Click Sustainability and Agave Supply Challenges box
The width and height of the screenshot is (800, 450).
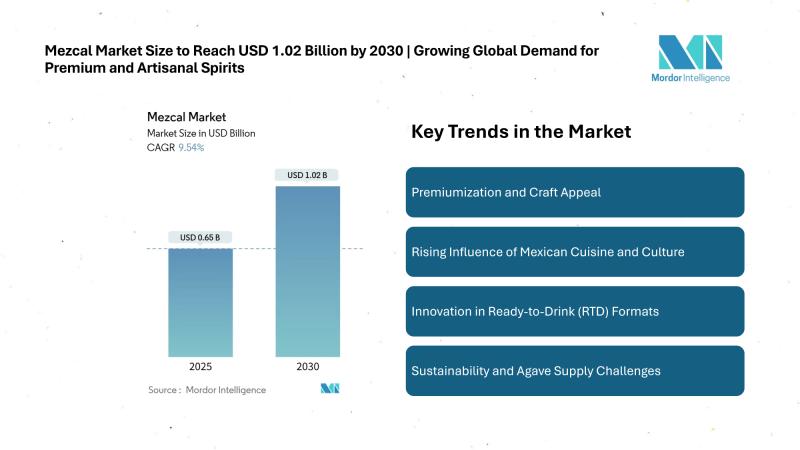point(575,370)
